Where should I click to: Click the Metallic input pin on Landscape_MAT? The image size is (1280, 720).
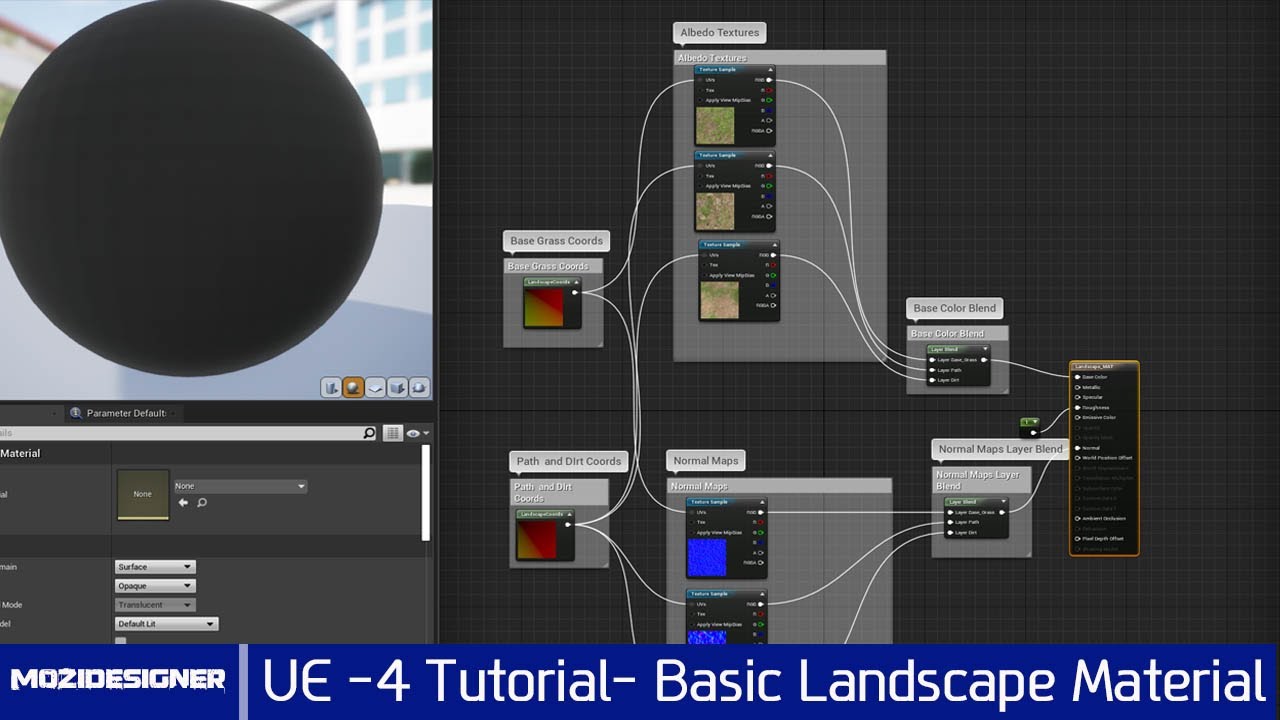click(x=1077, y=387)
